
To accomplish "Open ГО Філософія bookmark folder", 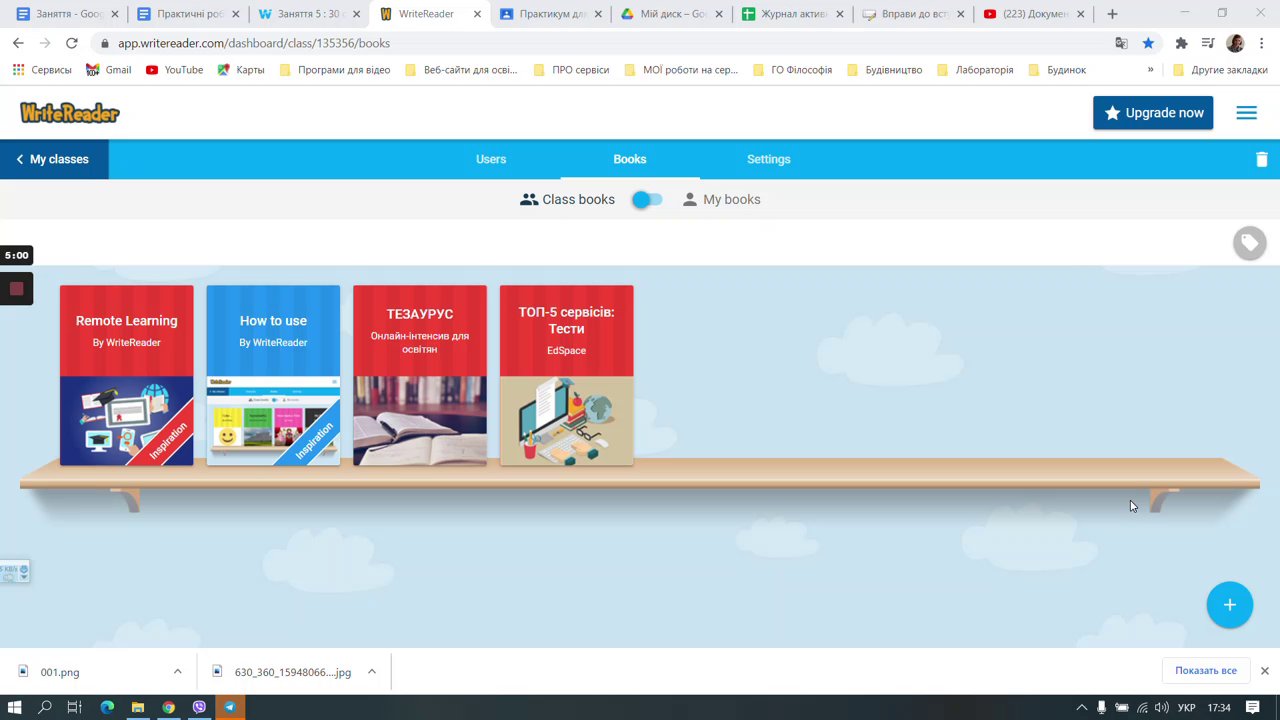I will click(x=792, y=70).
